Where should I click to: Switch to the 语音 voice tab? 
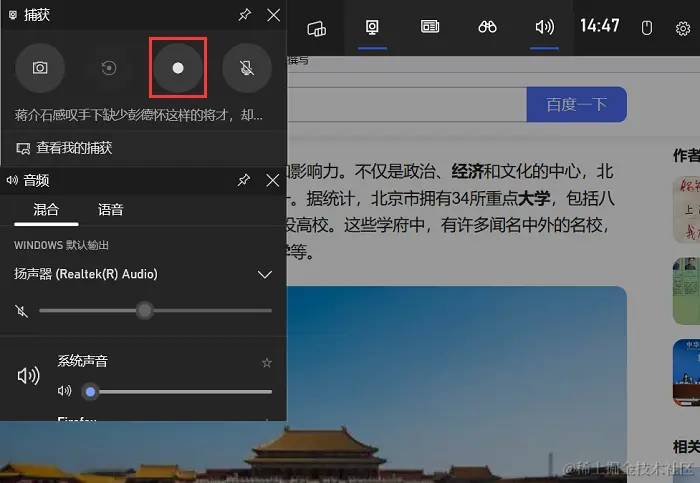tap(110, 210)
